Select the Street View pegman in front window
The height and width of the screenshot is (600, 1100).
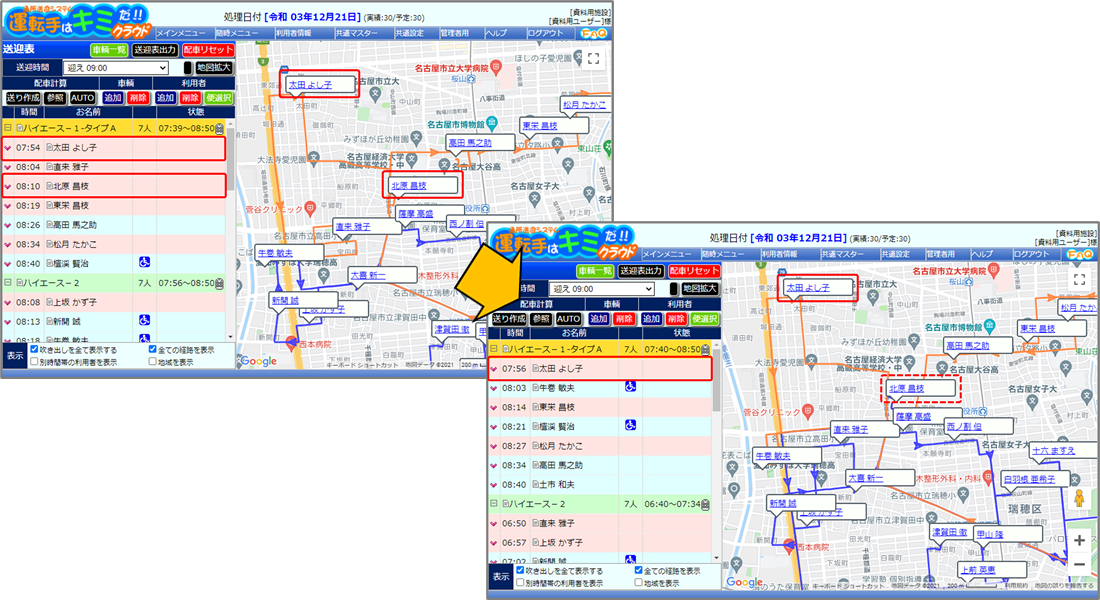tap(1079, 499)
